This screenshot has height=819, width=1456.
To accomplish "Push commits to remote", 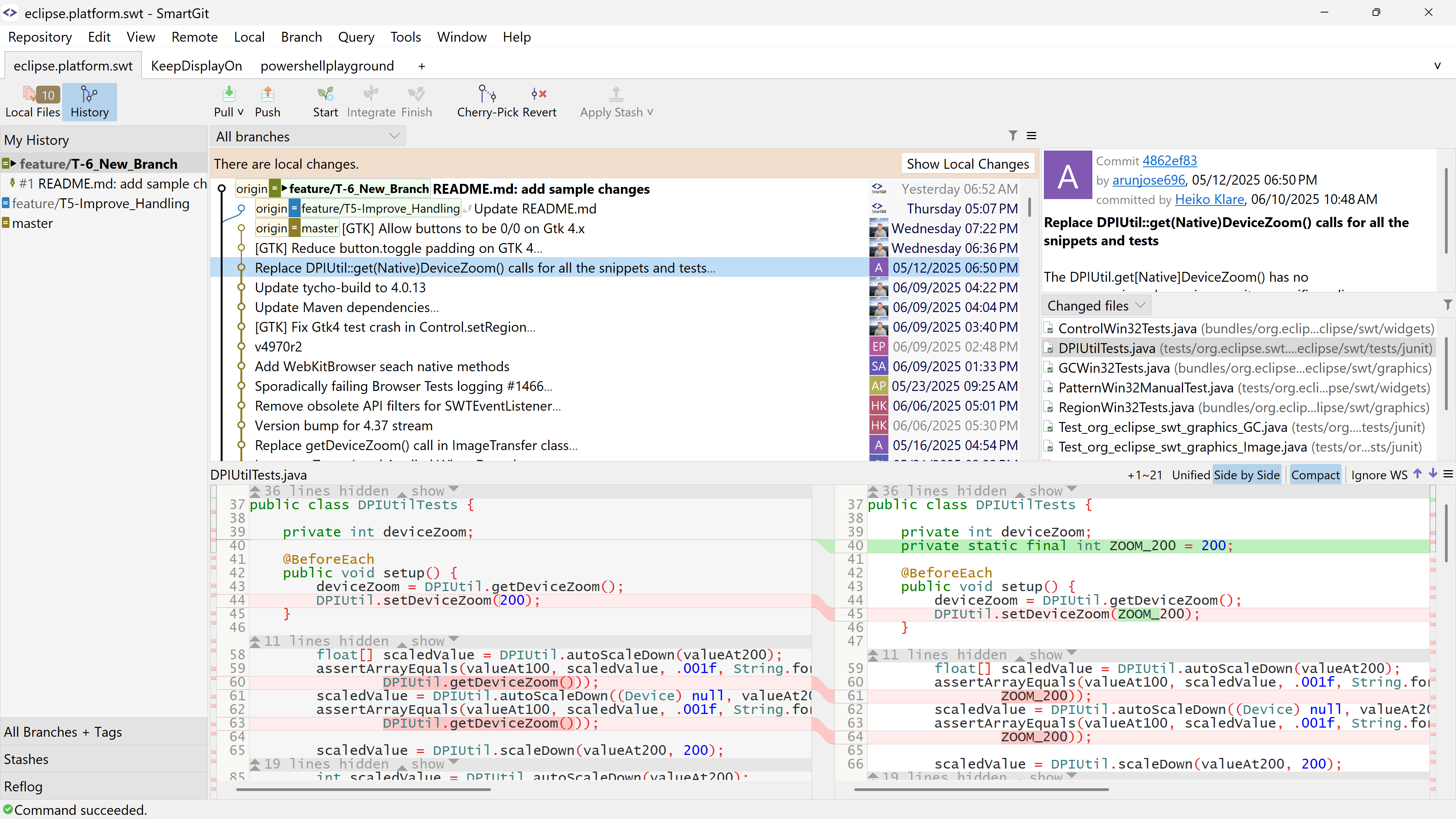I will [x=267, y=102].
